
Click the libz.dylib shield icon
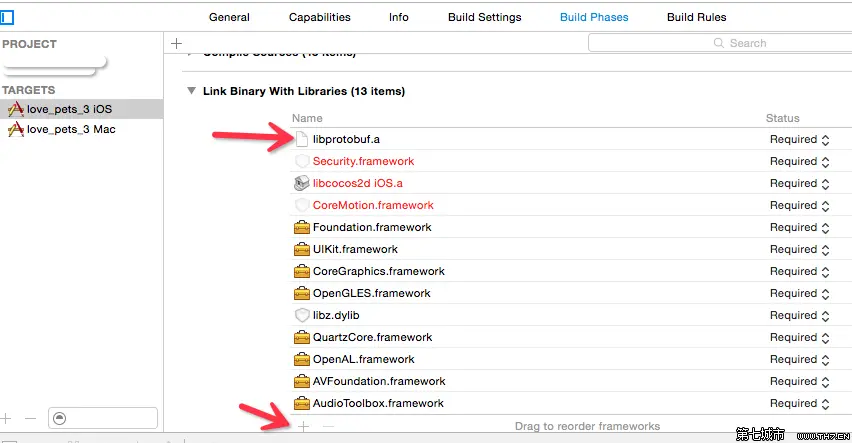pyautogui.click(x=302, y=315)
